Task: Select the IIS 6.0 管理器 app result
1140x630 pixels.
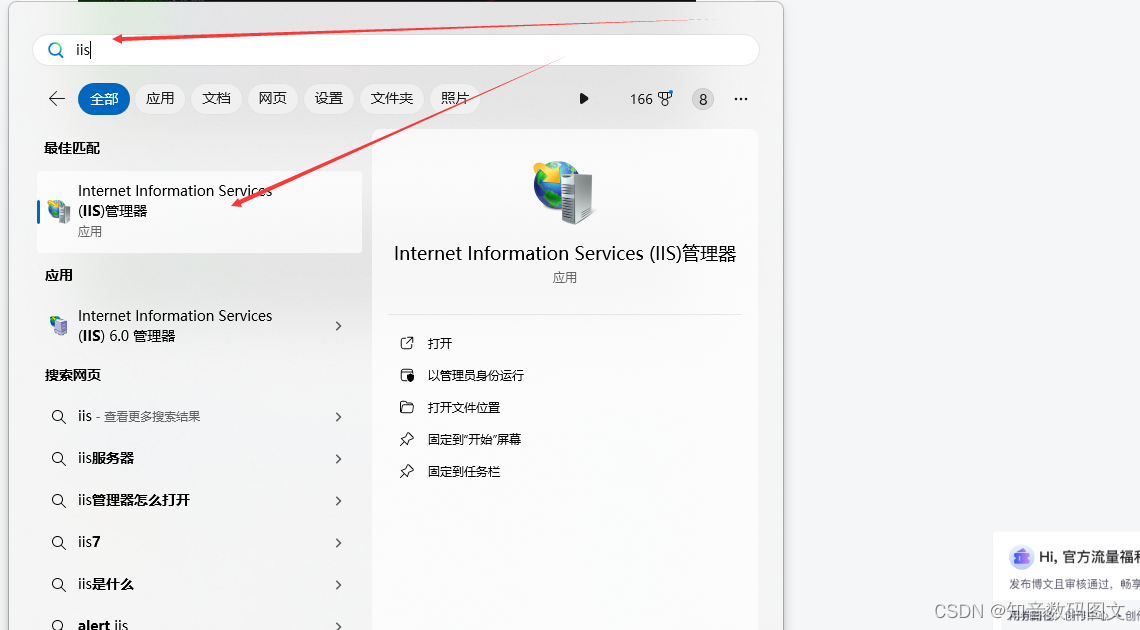Action: coord(199,326)
